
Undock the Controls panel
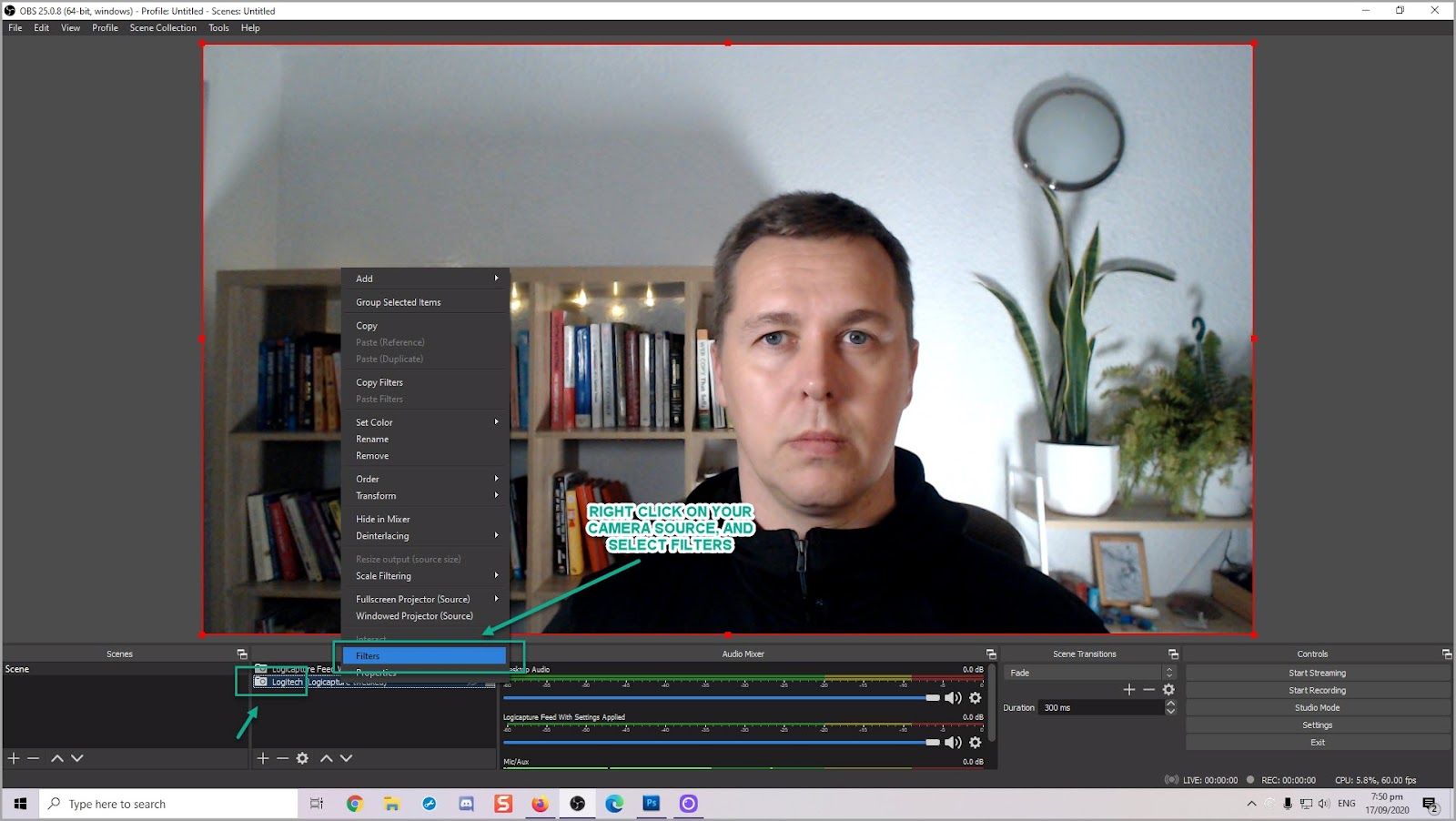pos(1447,654)
